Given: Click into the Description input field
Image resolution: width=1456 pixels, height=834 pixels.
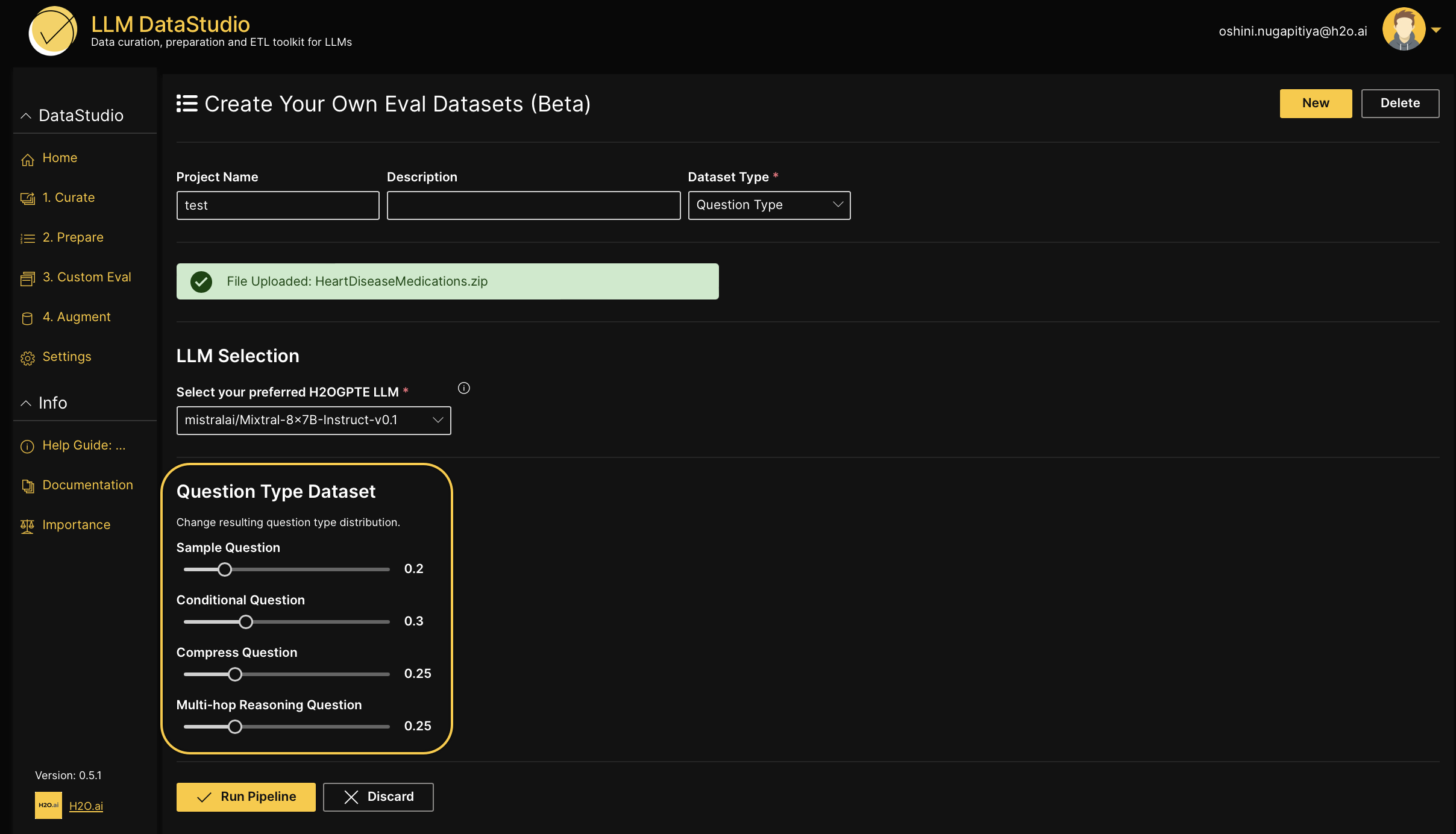Looking at the screenshot, I should (x=533, y=205).
